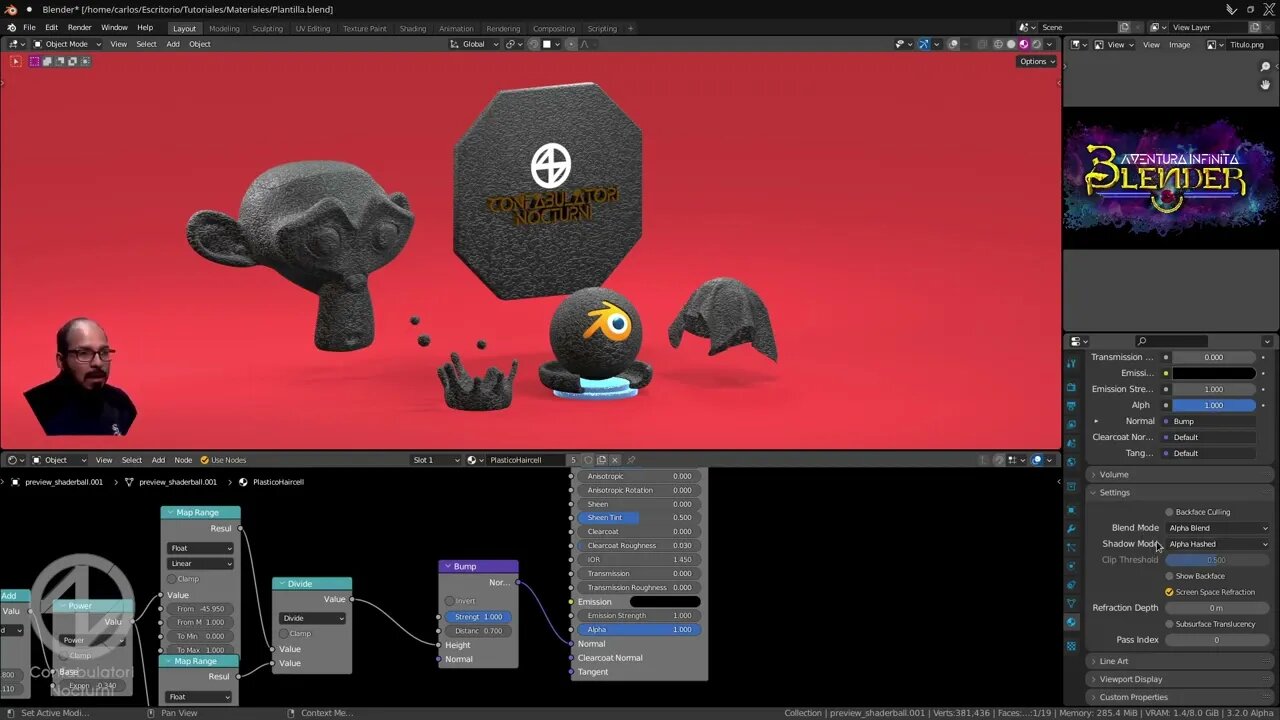1280x720 pixels.
Task: Open the File menu
Action: pos(29,28)
